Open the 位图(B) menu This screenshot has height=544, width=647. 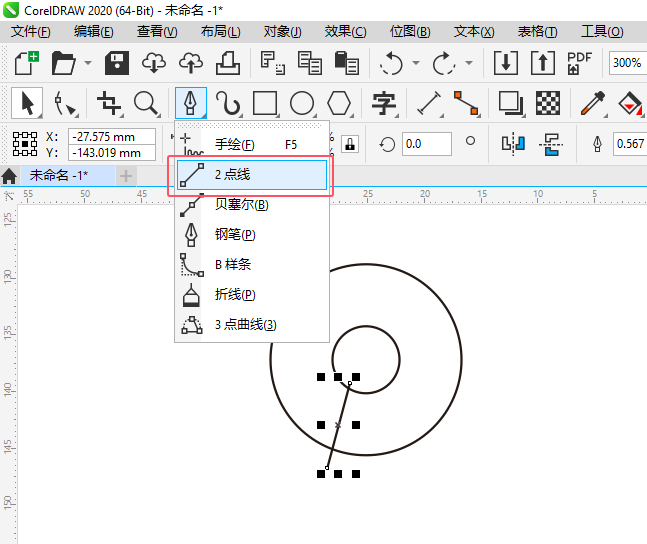(x=410, y=32)
